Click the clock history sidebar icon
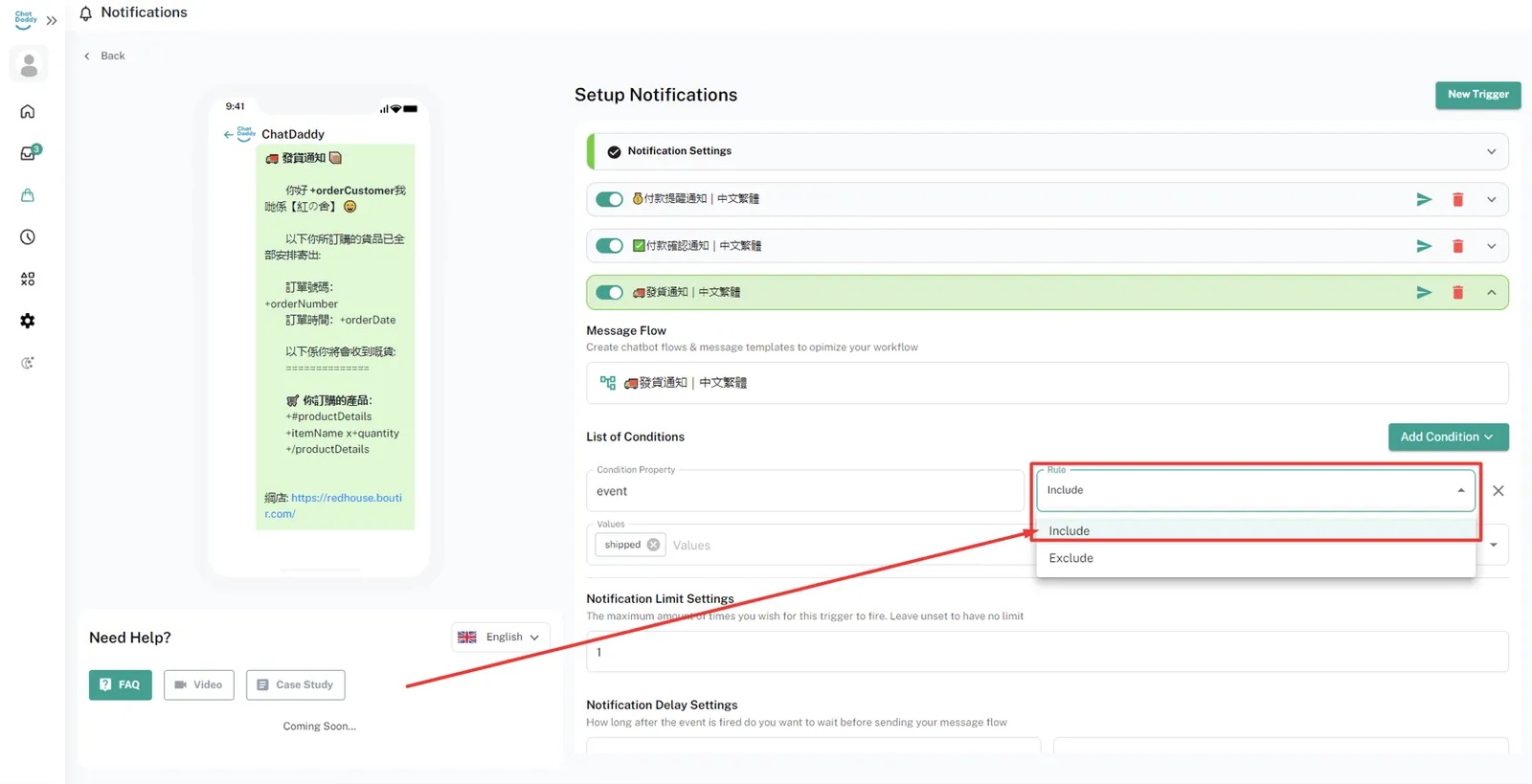Image resolution: width=1532 pixels, height=784 pixels. (x=28, y=237)
